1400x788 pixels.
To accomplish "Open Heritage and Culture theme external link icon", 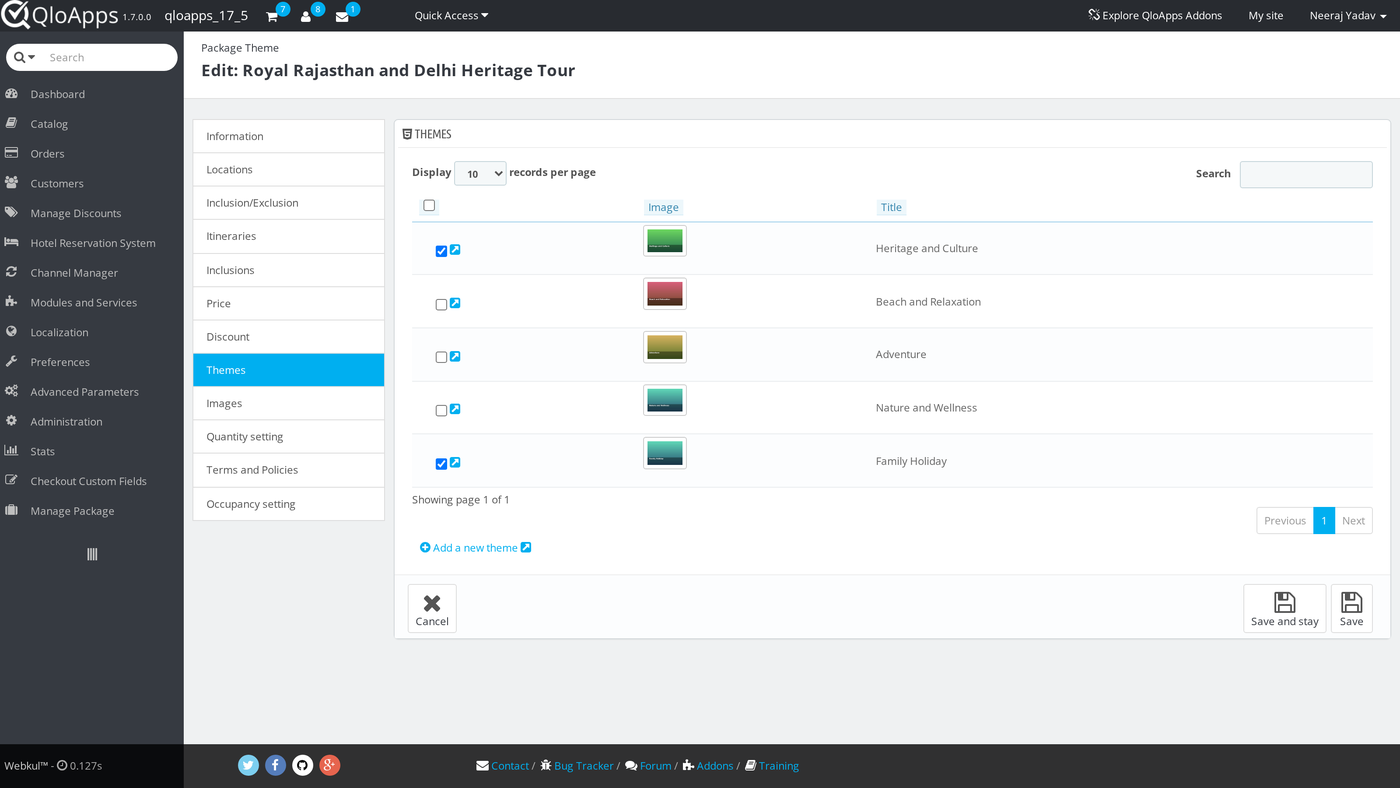I will 455,250.
